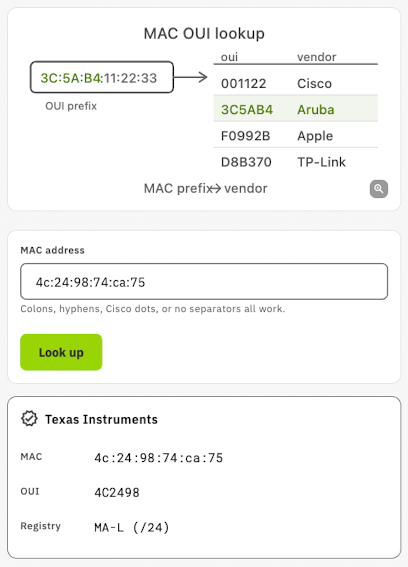Select the highlighted 3C5AB4 Aruba row
The image size is (408, 567).
click(296, 108)
